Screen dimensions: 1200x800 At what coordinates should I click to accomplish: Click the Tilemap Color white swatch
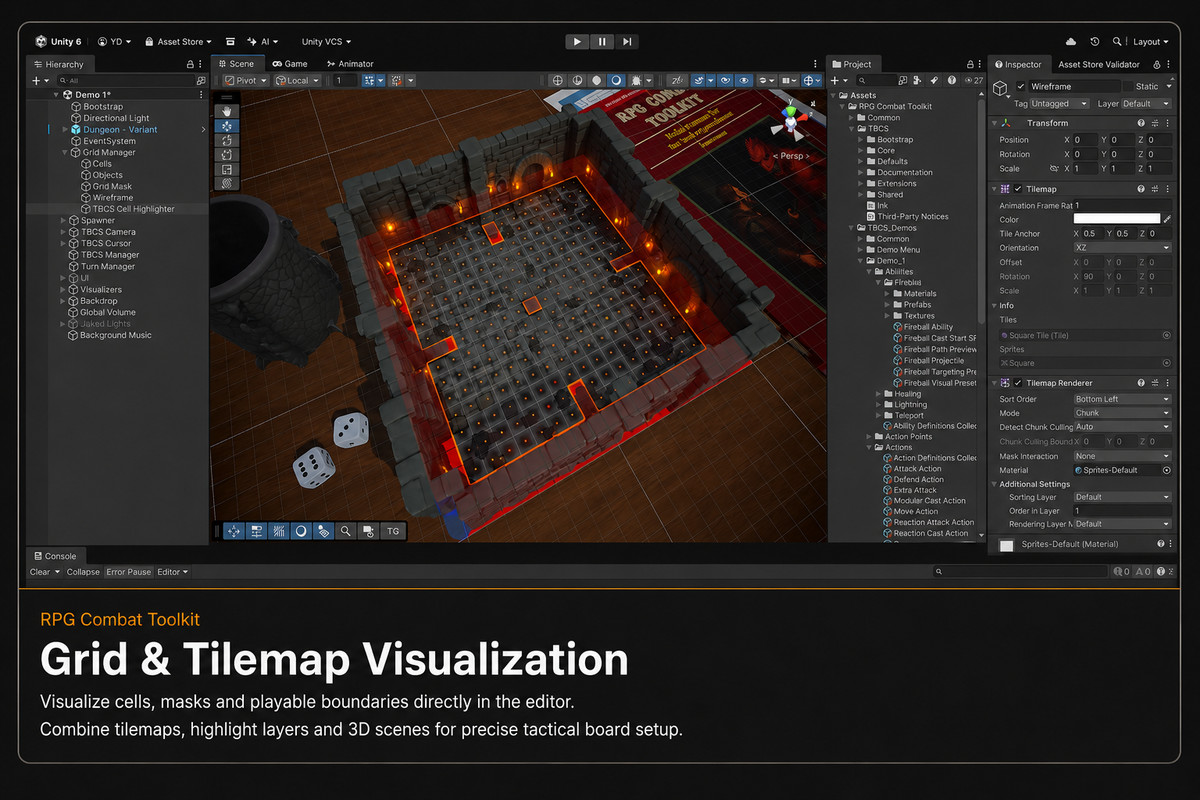point(1116,218)
